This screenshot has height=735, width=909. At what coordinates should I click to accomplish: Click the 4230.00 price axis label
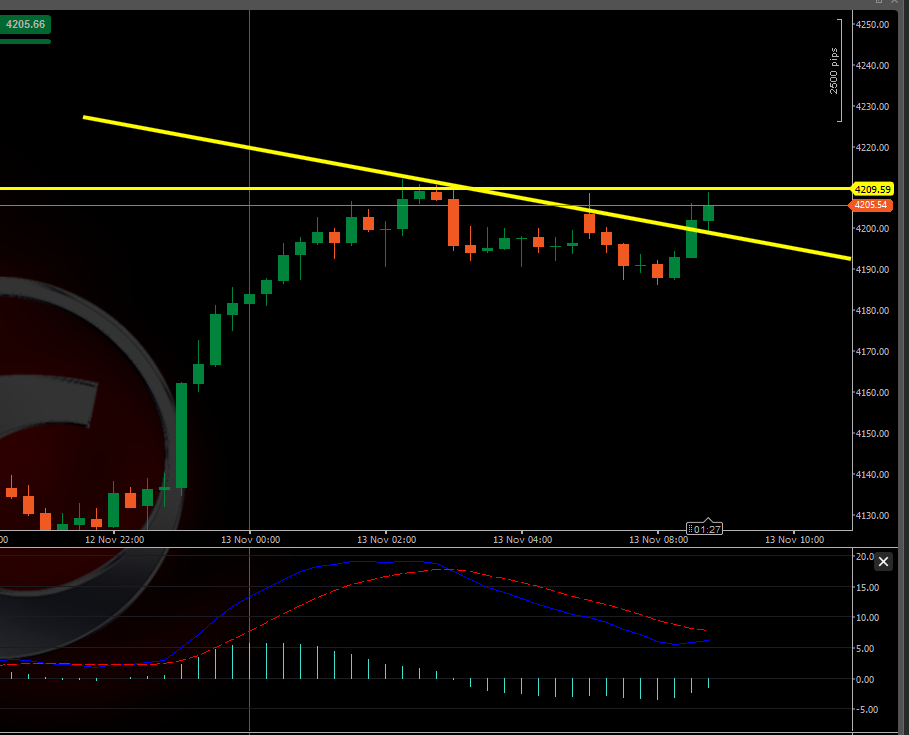tap(872, 107)
